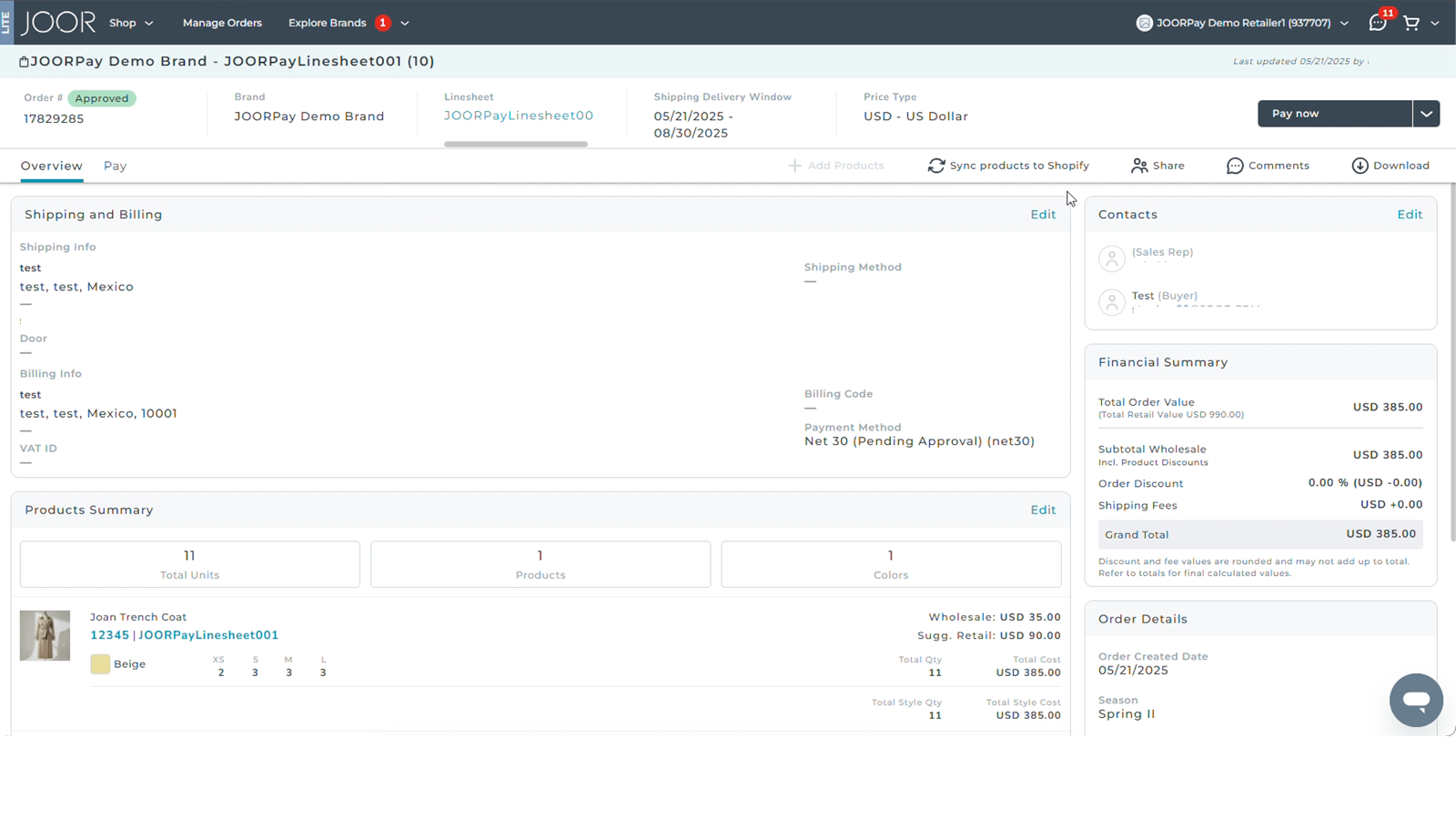
Task: Click the Joan Trench Coat thumbnail
Action: coord(45,635)
